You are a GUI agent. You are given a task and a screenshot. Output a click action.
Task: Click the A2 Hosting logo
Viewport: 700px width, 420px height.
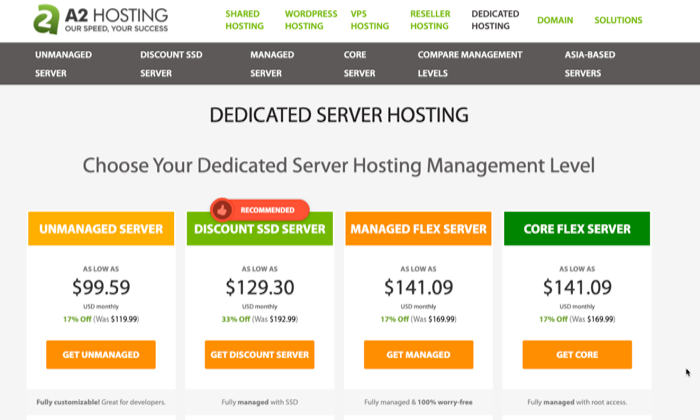click(101, 20)
